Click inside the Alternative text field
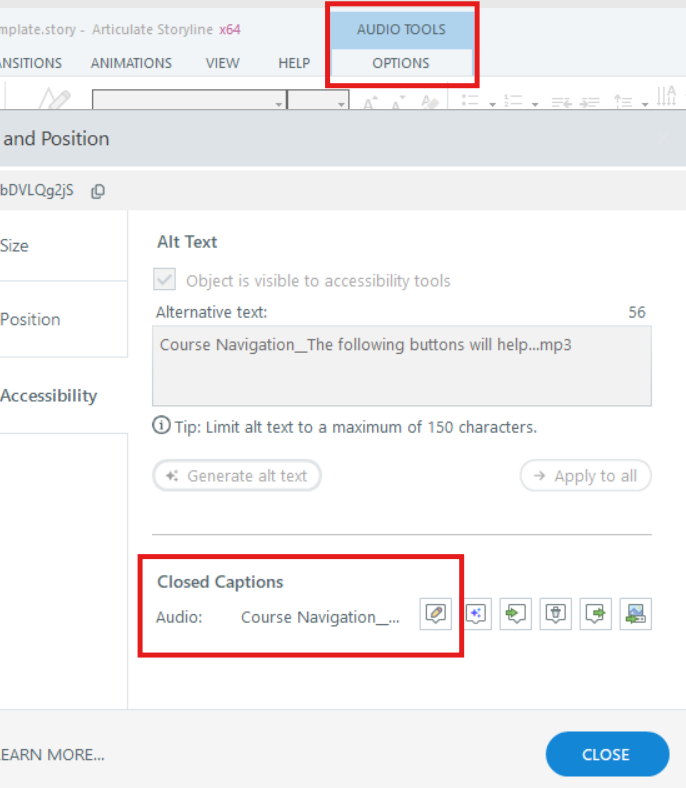 pos(401,366)
